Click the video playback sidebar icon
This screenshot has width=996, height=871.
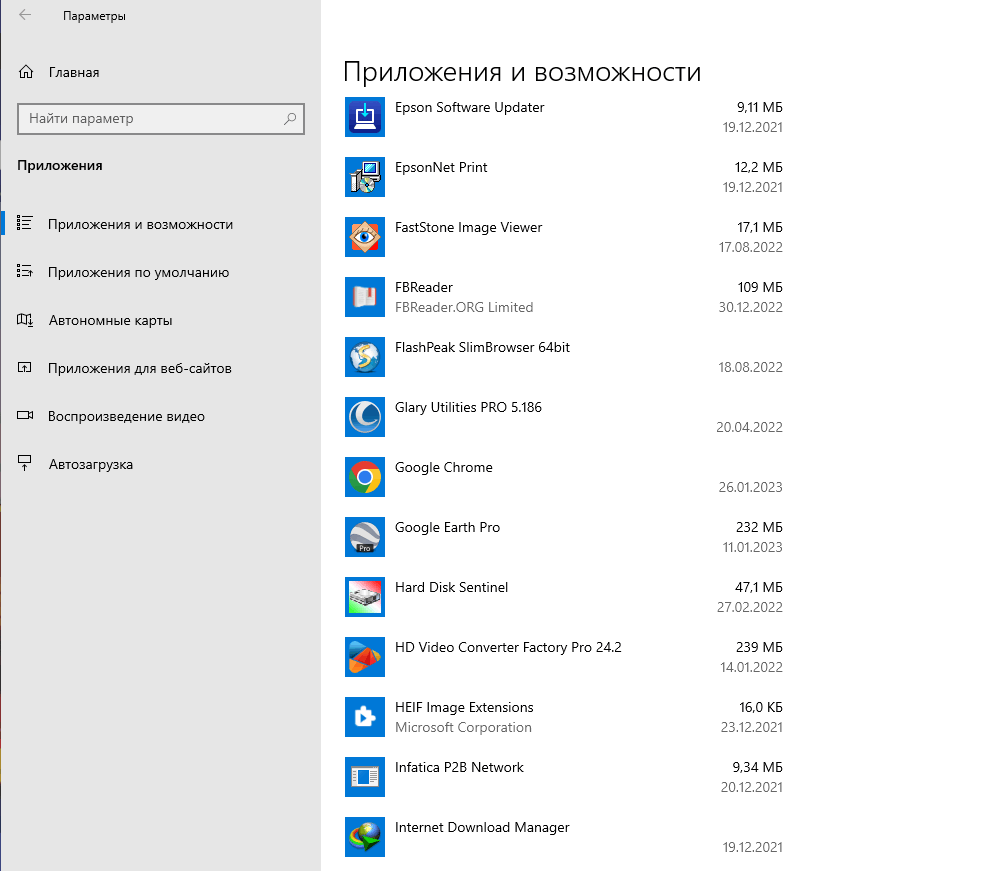[25, 415]
